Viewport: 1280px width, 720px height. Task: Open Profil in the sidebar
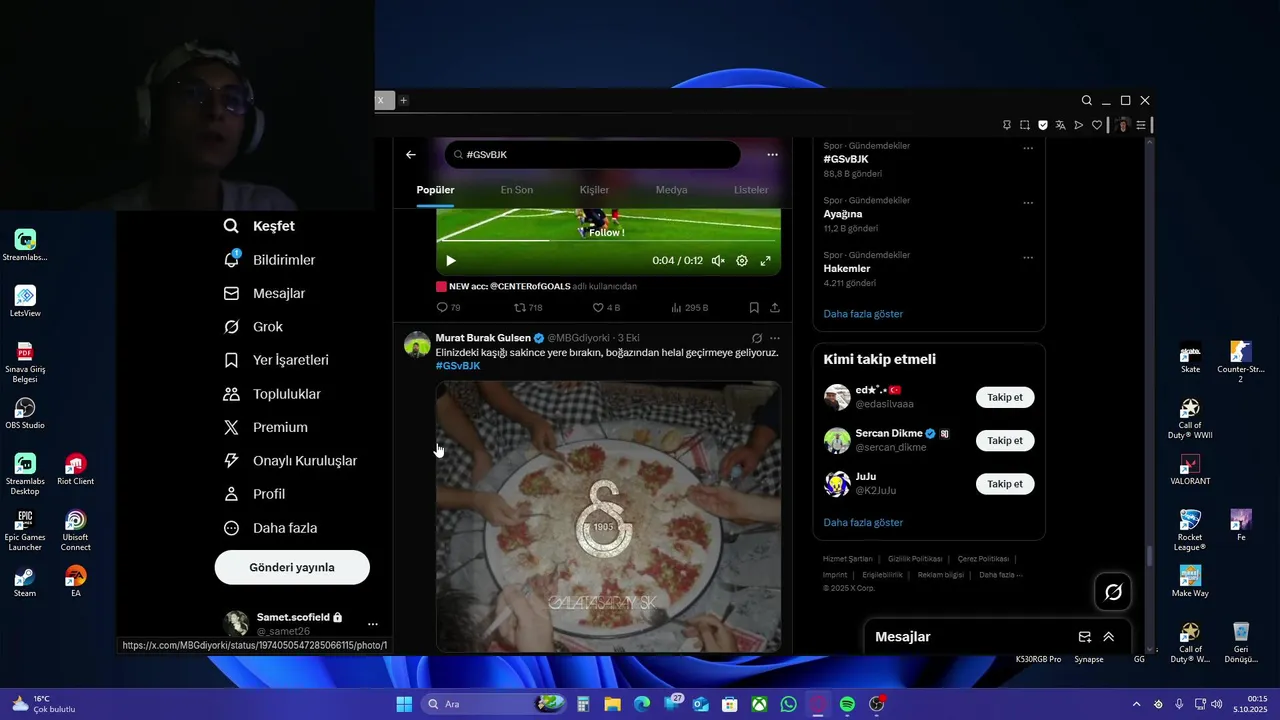[255, 494]
